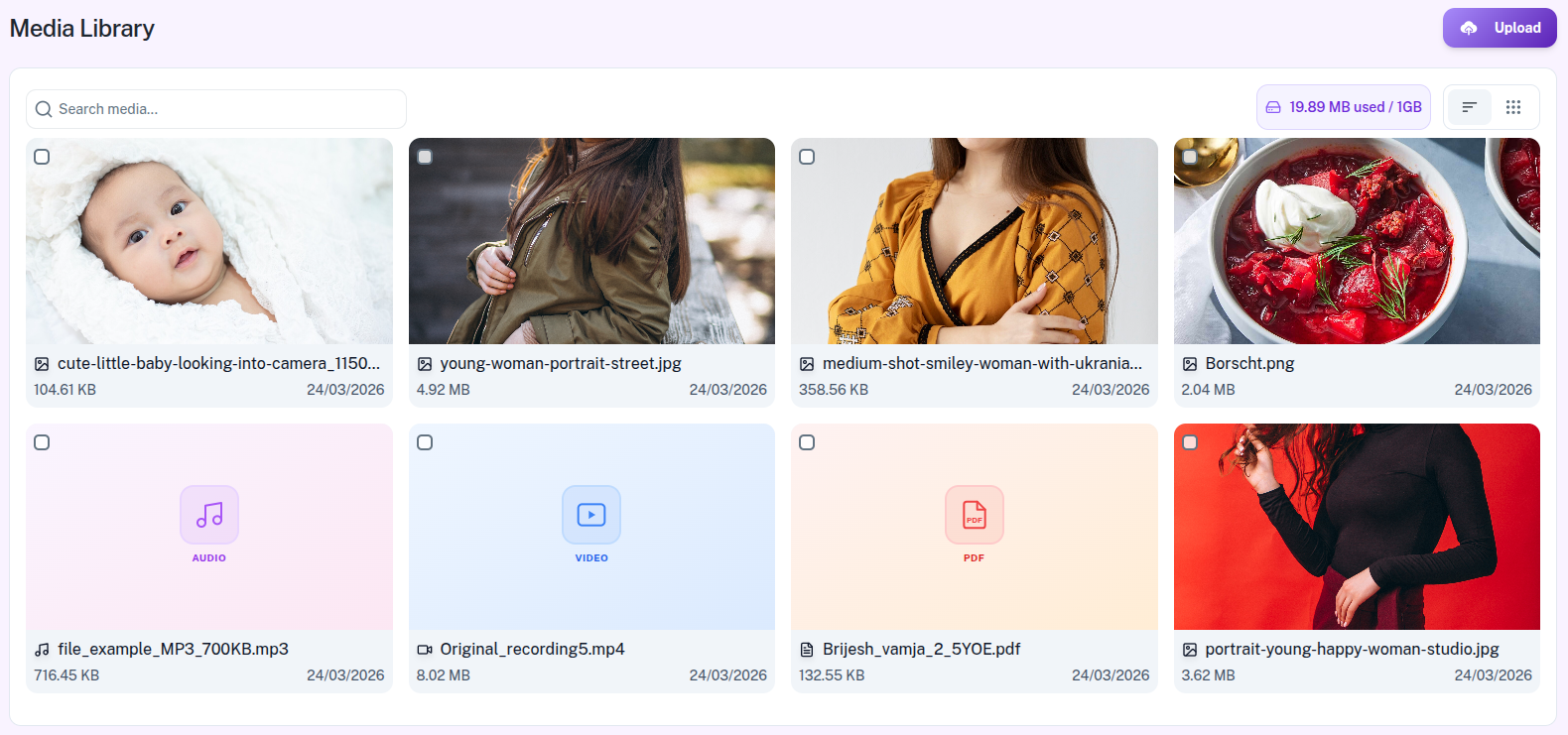
Task: Select checkbox on file_example_MP3 audio card
Action: coord(42,442)
